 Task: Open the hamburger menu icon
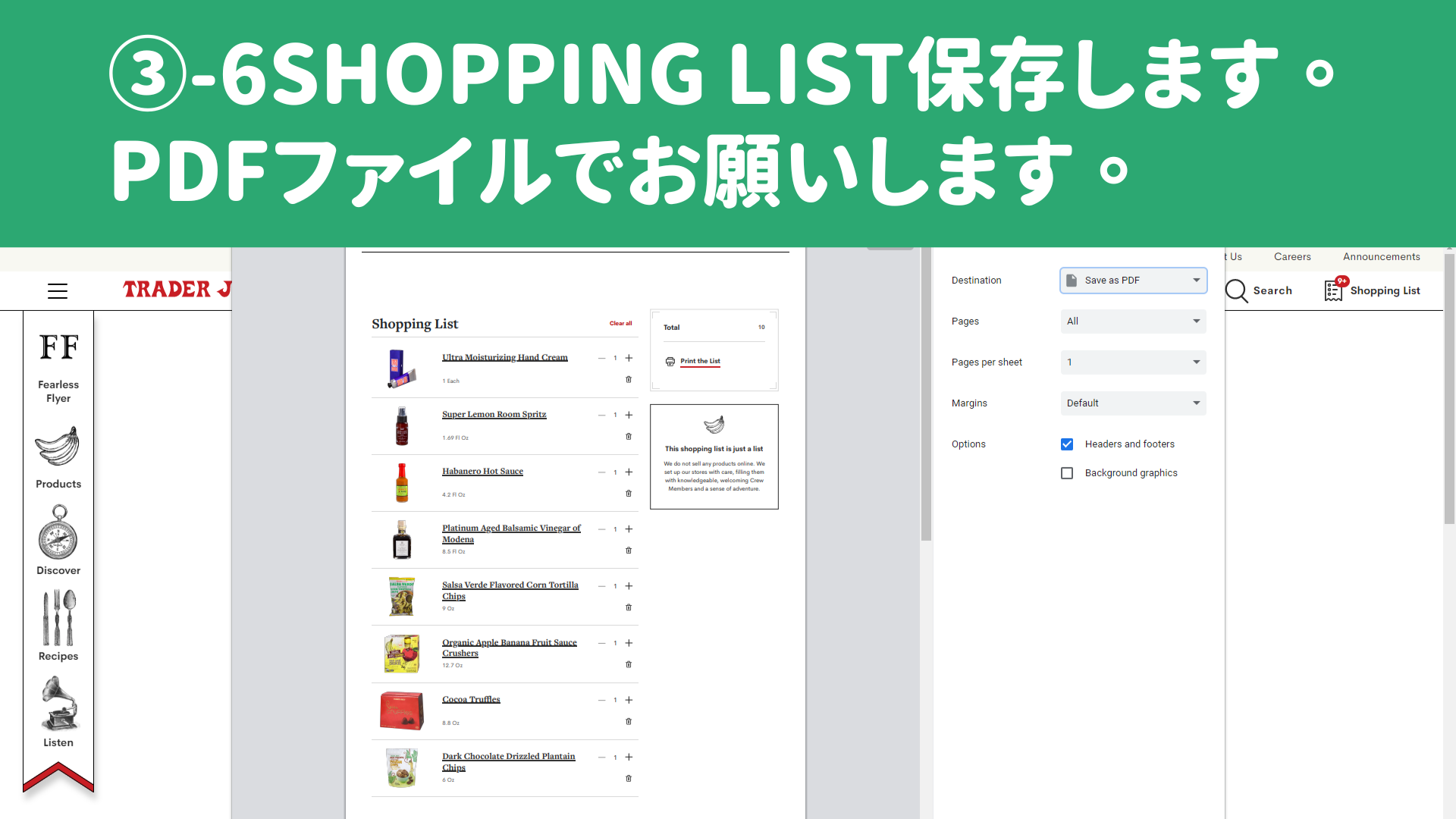(x=58, y=291)
